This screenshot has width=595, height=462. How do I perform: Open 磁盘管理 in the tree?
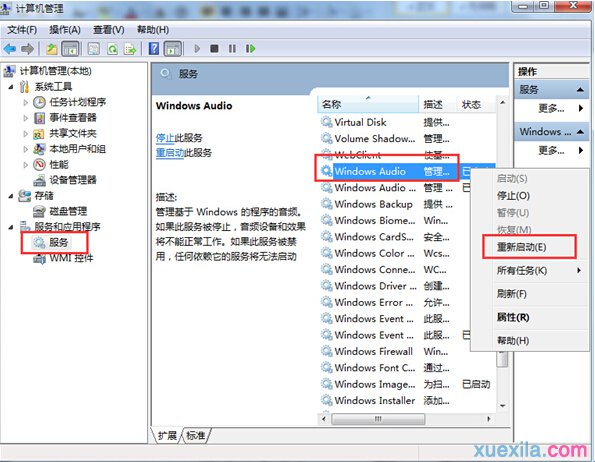tap(68, 211)
